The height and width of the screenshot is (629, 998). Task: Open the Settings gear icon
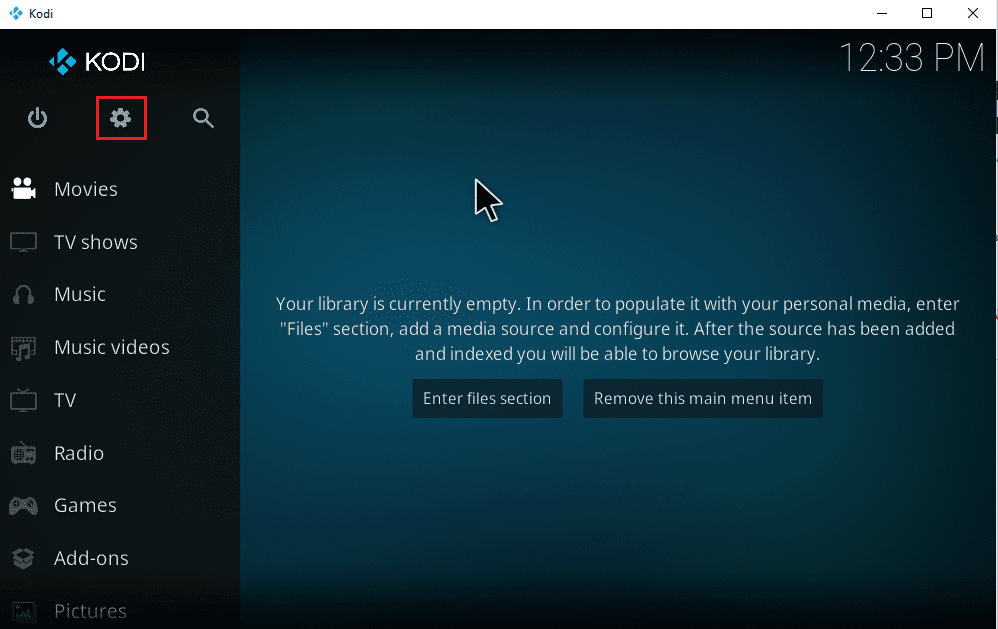click(x=121, y=118)
